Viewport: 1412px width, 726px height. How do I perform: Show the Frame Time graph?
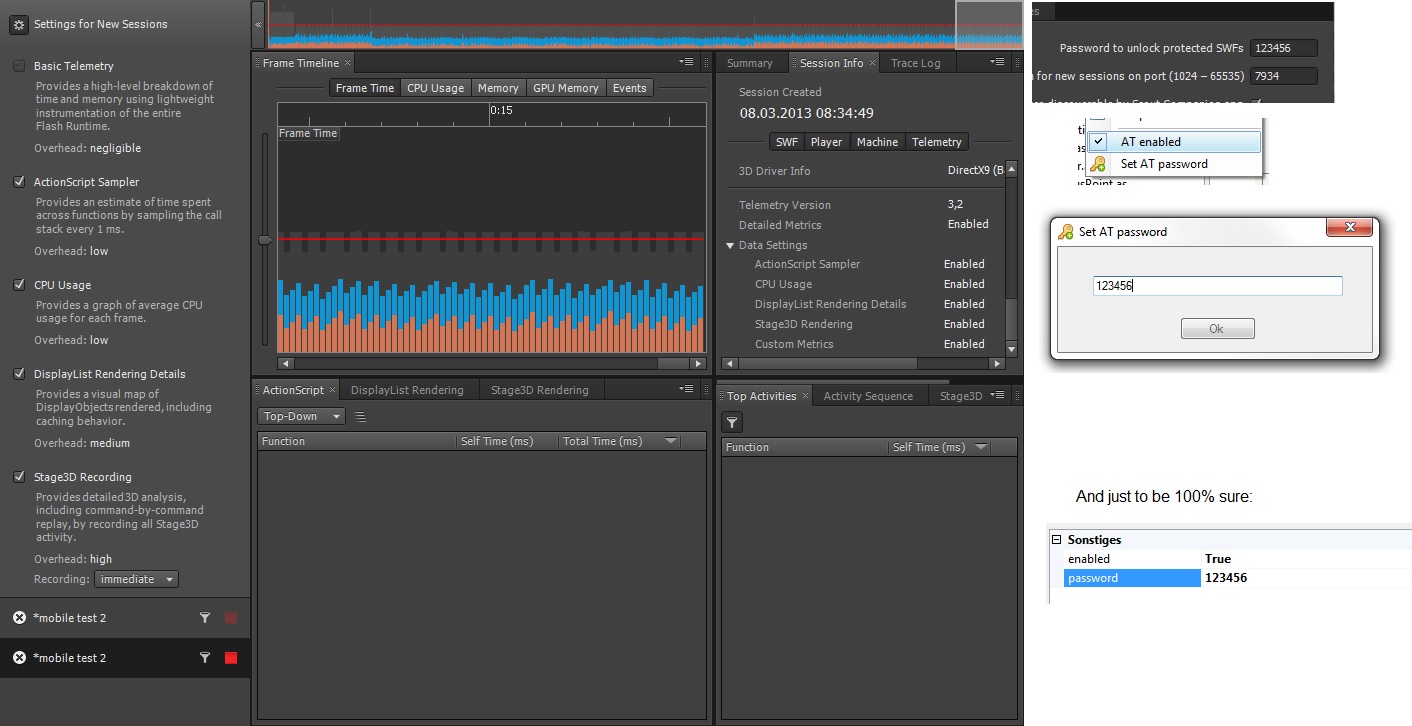pos(365,88)
